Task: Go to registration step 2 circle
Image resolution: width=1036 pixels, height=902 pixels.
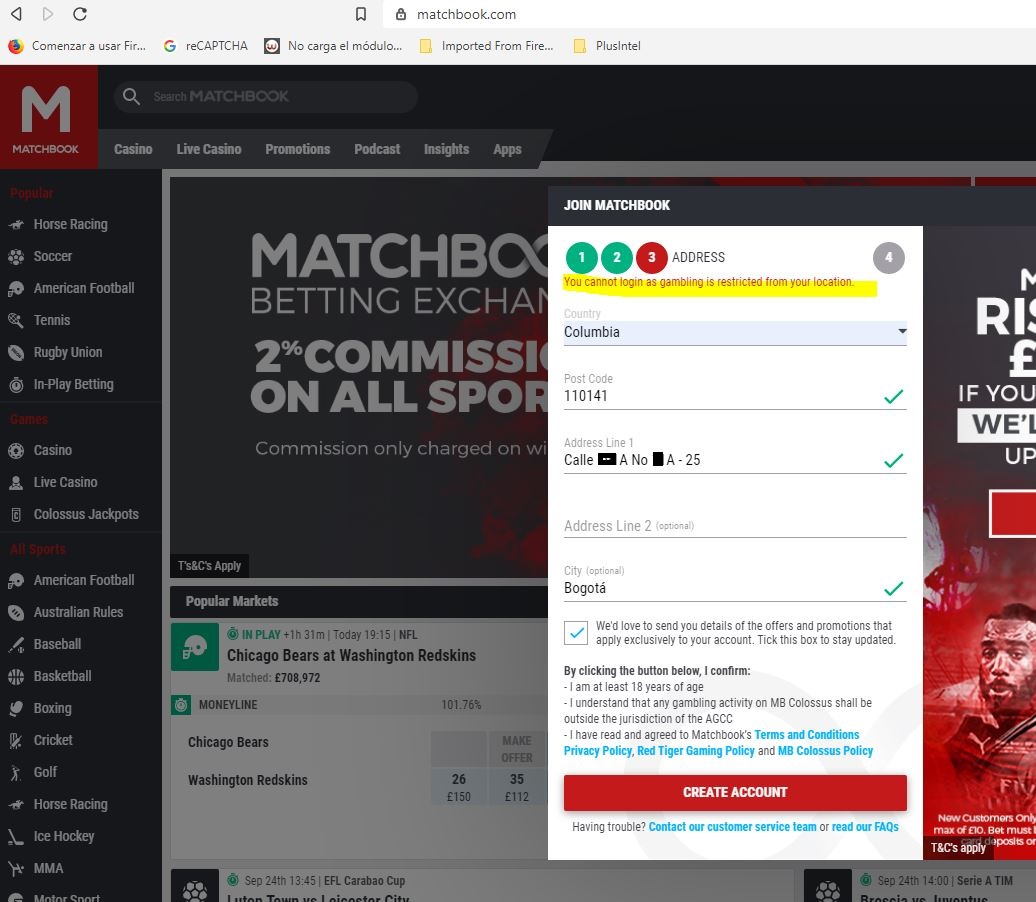Action: 616,258
